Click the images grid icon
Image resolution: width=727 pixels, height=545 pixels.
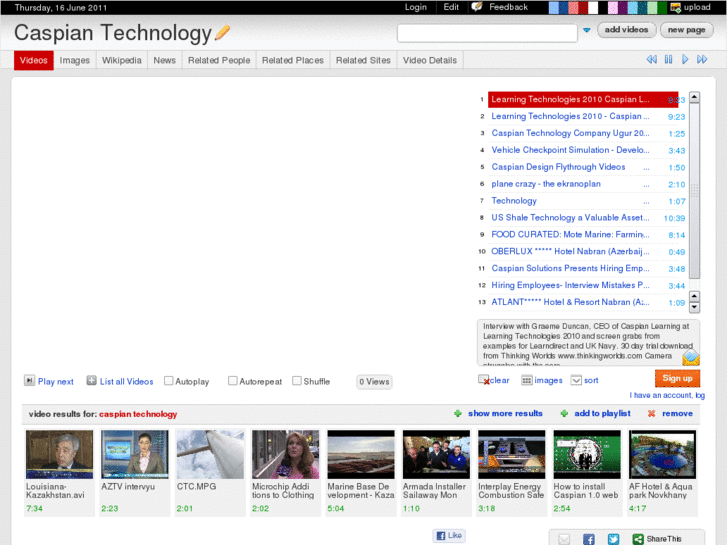[526, 380]
